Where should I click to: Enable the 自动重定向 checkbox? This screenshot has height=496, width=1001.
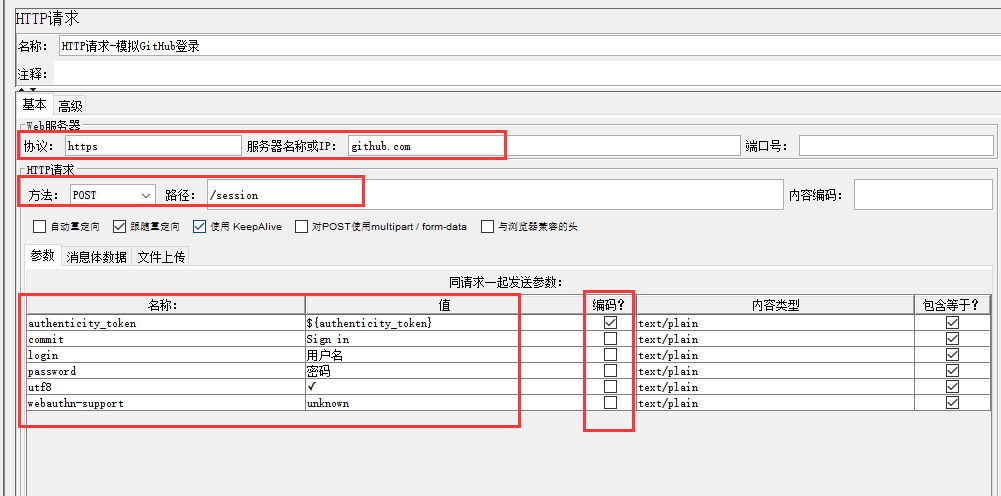pos(40,227)
